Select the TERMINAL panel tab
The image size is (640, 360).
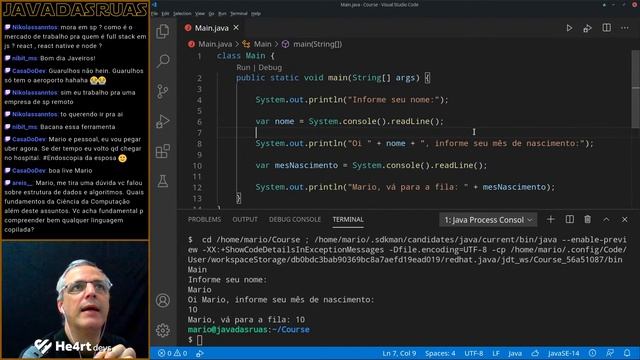point(348,220)
